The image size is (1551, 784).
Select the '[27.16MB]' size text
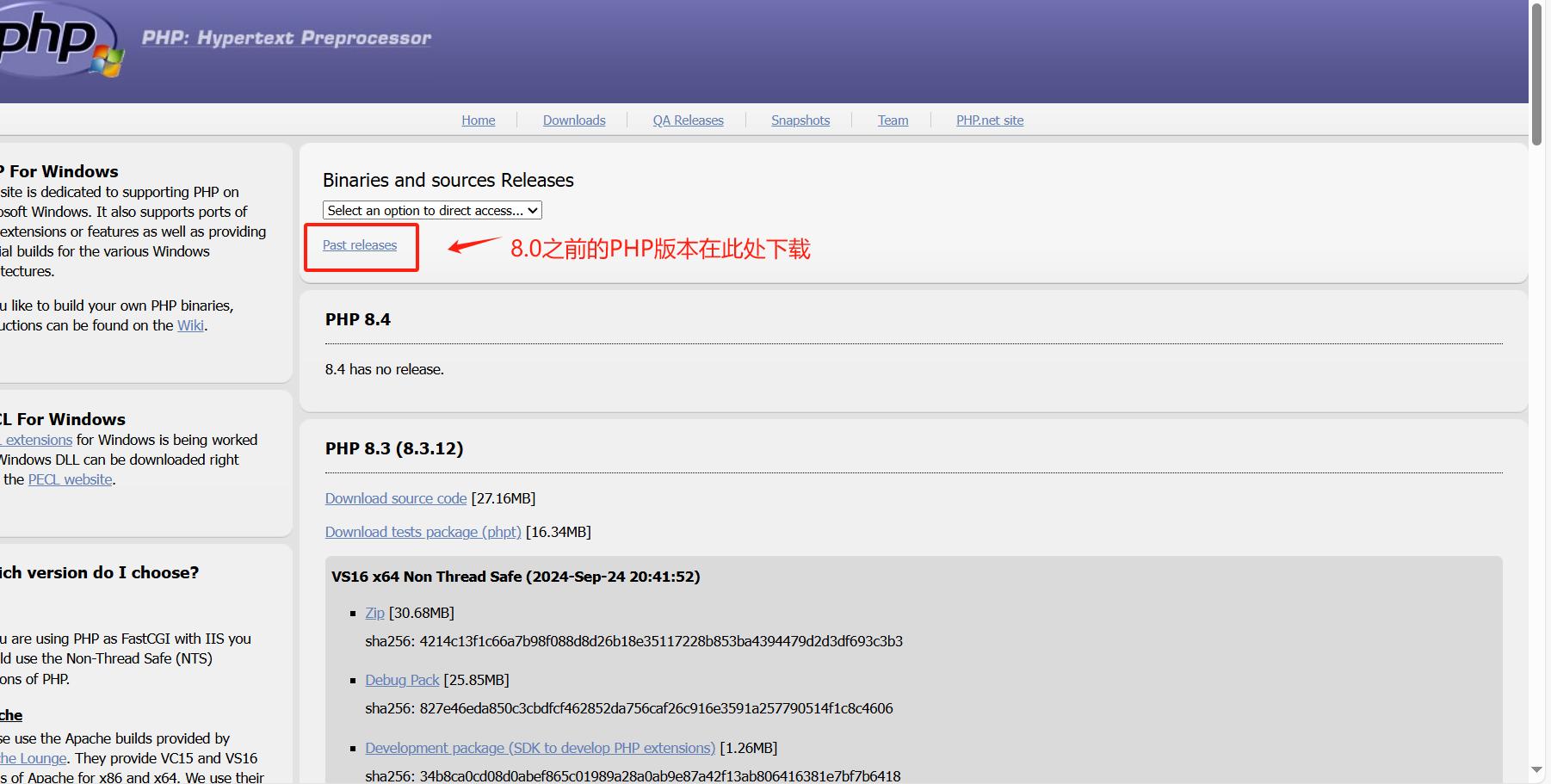pyautogui.click(x=504, y=498)
